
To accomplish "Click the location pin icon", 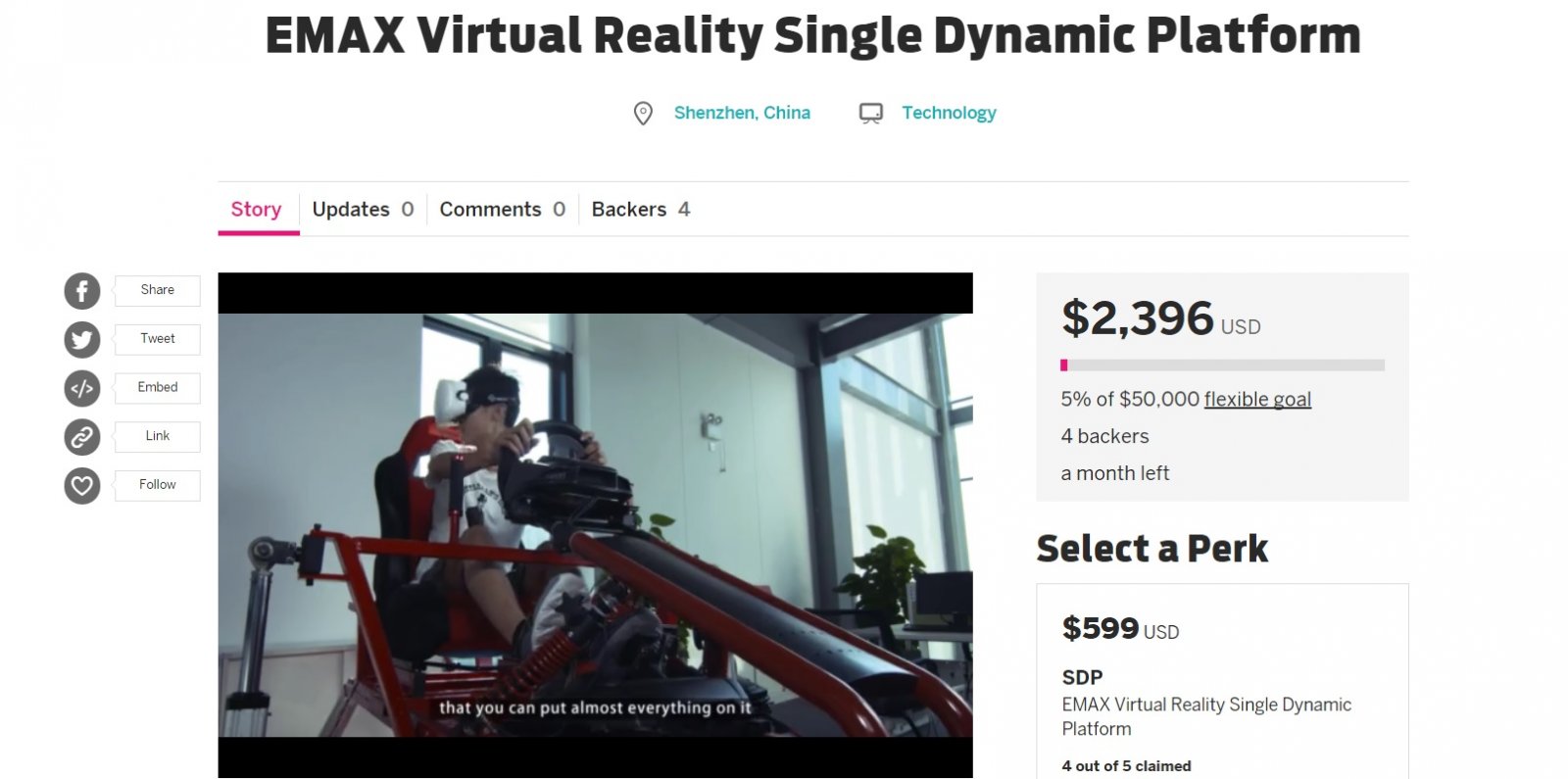I will [x=643, y=114].
